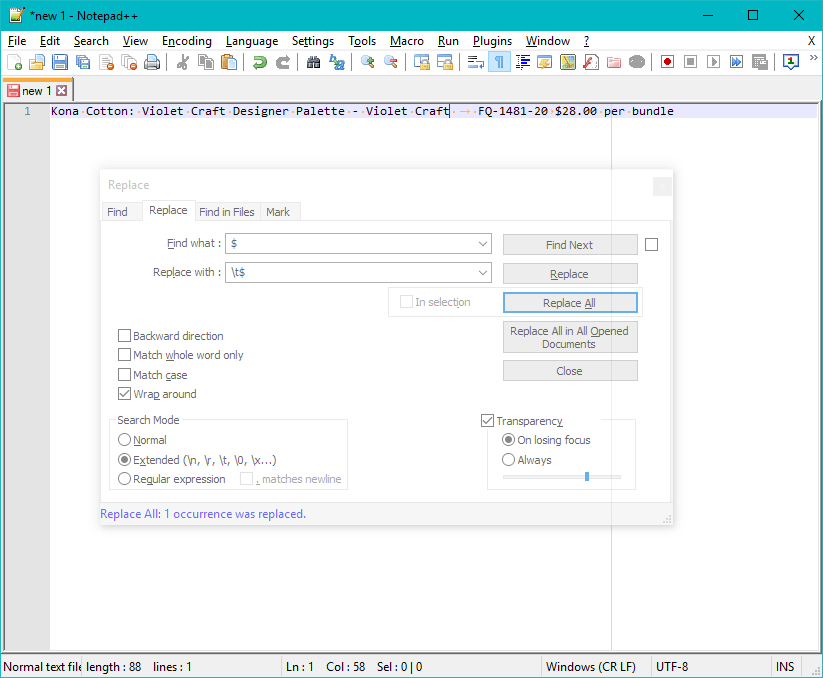Click the Save All toolbar icon
This screenshot has width=823, height=678.
pyautogui.click(x=79, y=62)
